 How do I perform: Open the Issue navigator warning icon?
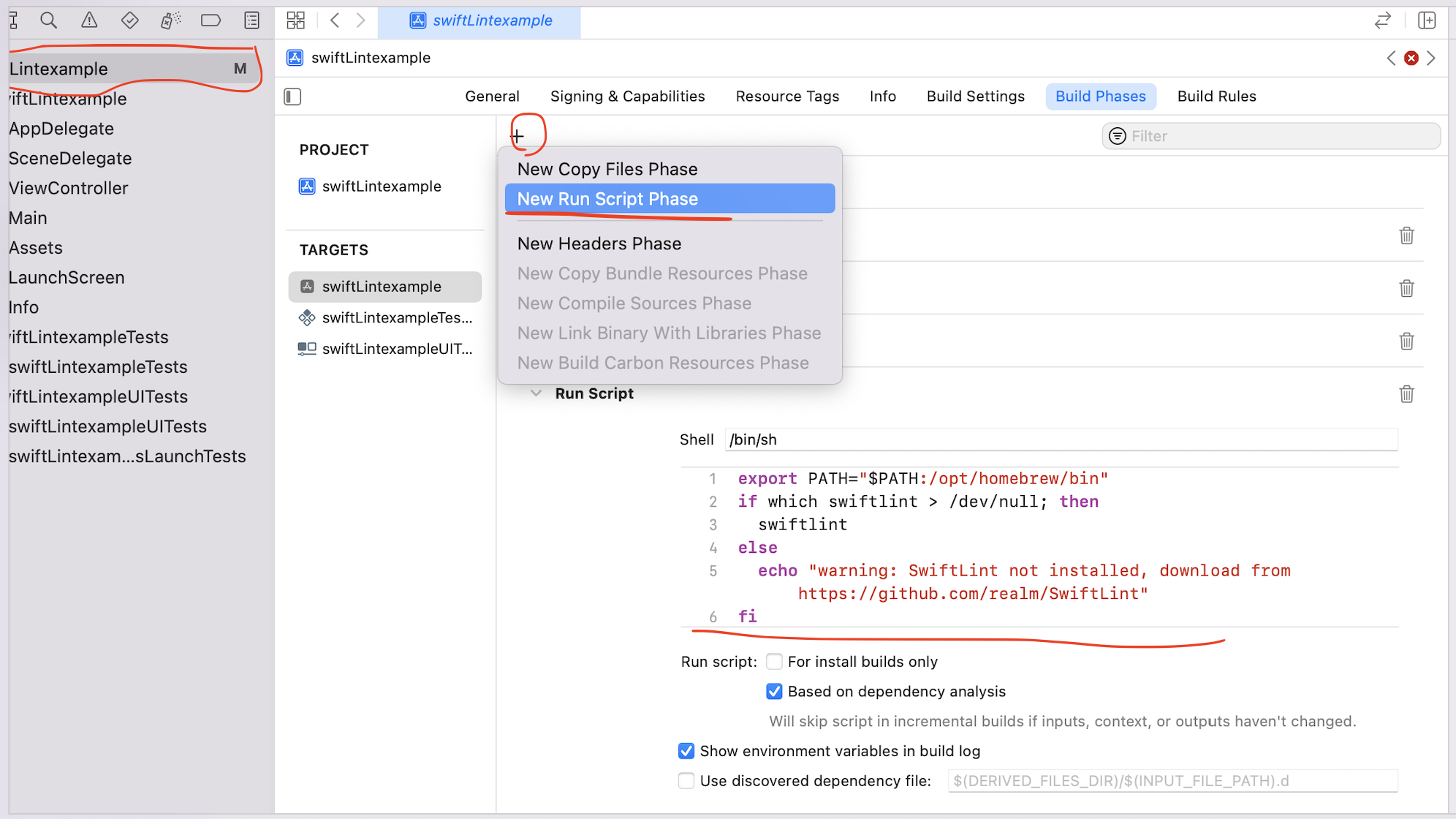89,20
